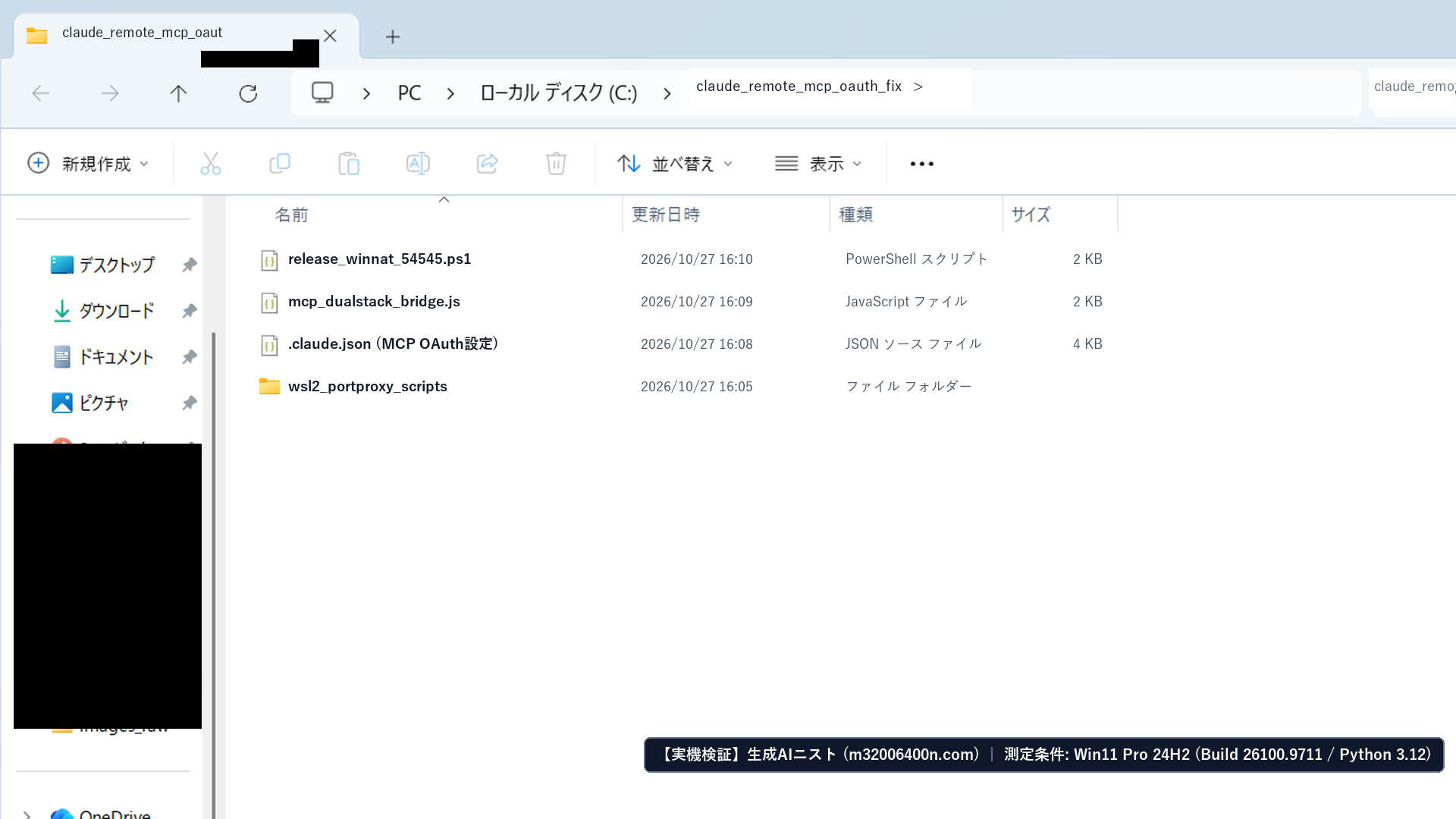Click the Cut scissors icon
Screen dimensions: 1456x819
click(x=210, y=163)
